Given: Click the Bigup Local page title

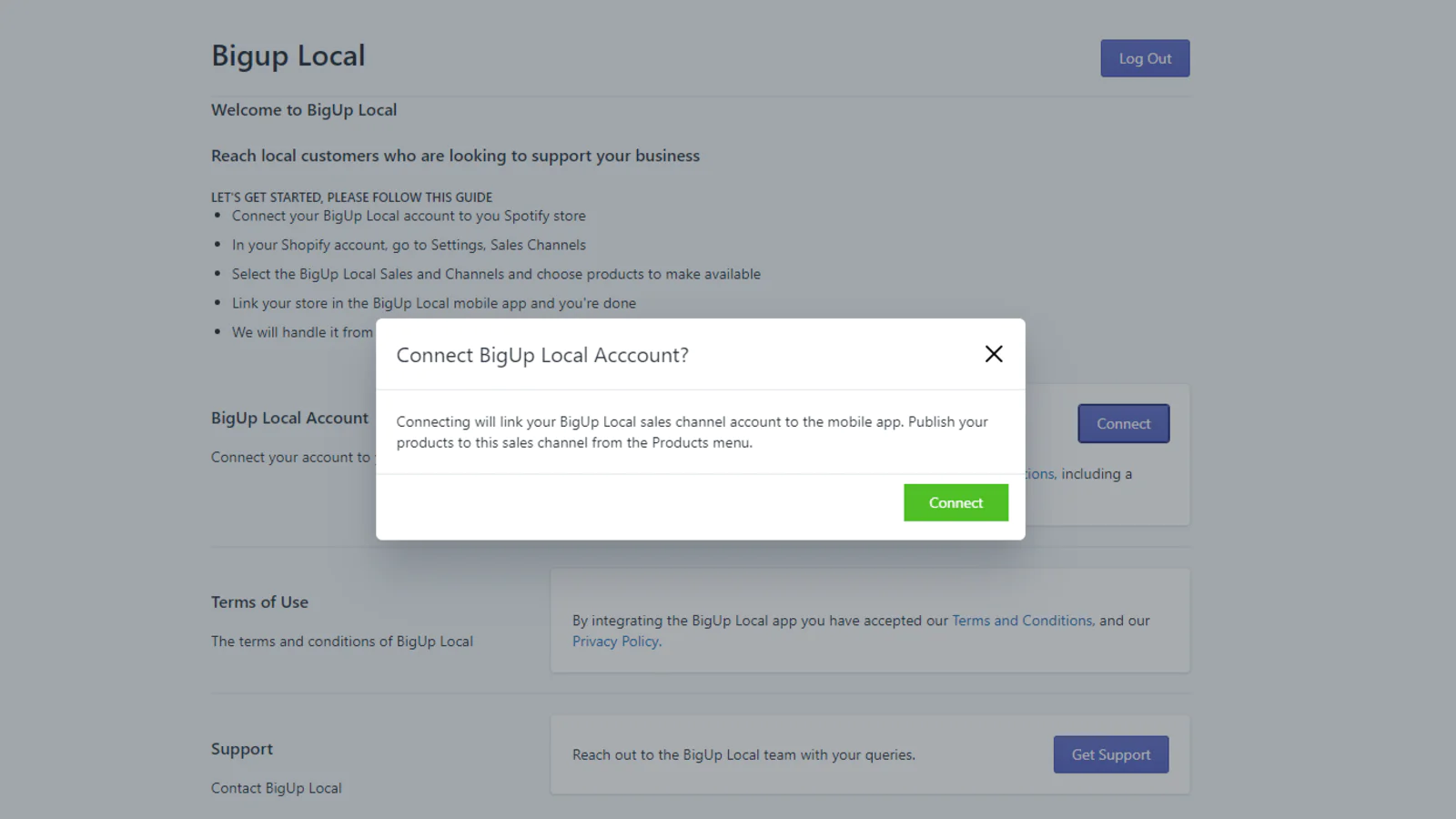Looking at the screenshot, I should [288, 56].
